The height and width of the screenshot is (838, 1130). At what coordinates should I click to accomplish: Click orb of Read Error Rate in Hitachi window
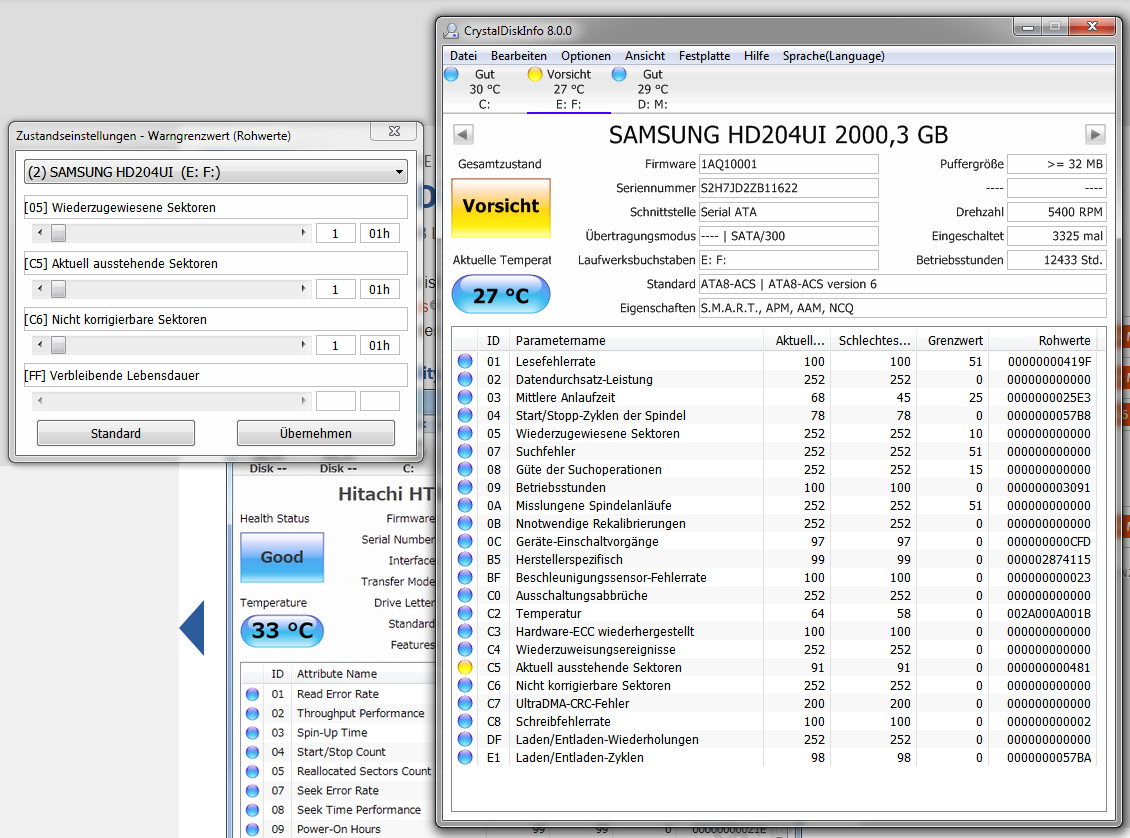coord(252,694)
